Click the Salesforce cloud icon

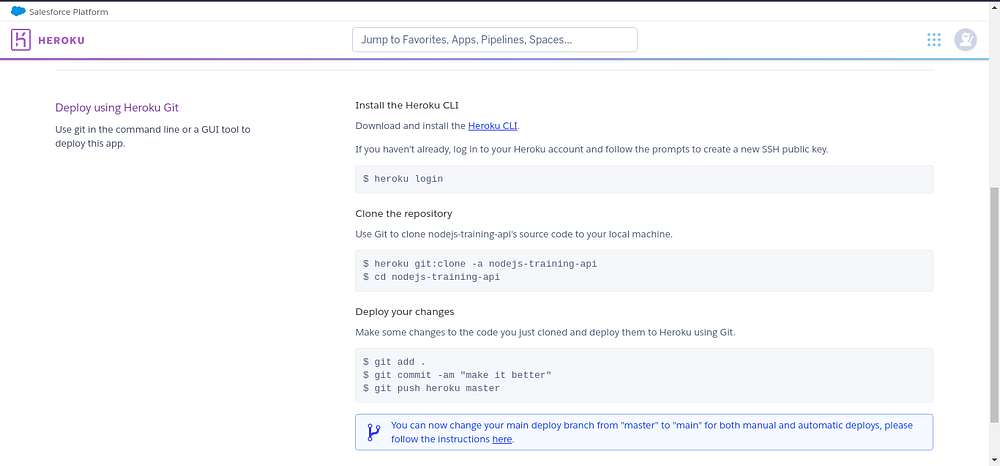[x=18, y=11]
